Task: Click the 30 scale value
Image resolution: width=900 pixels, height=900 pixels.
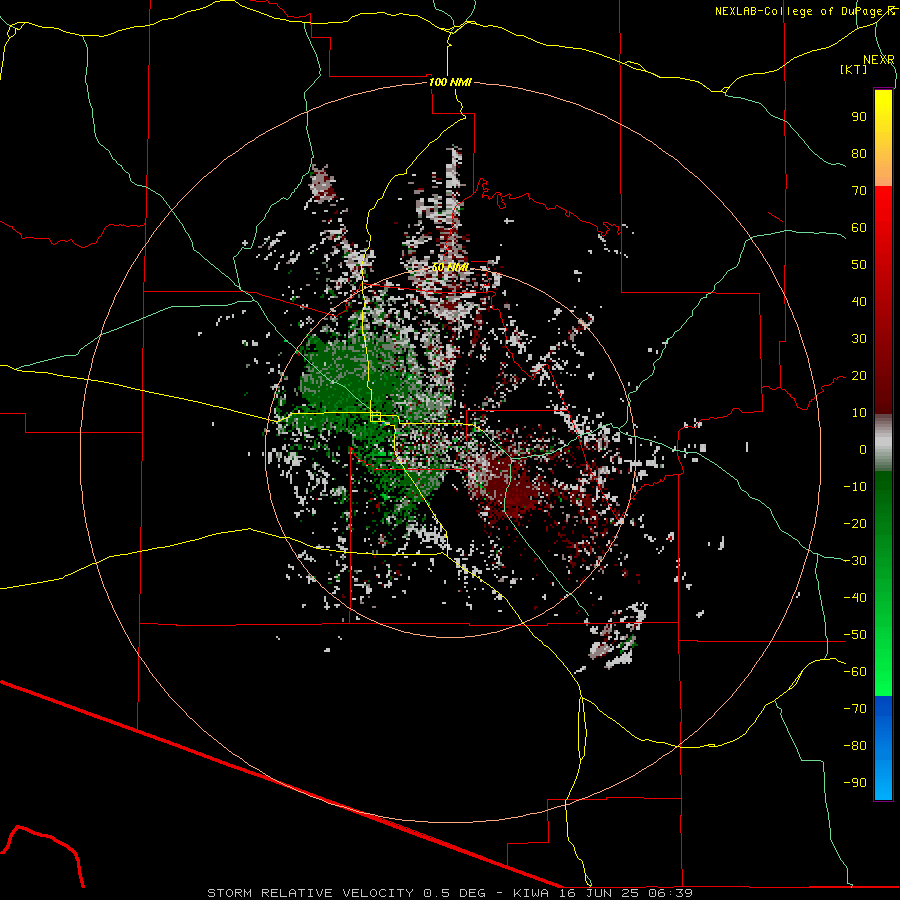Action: point(859,339)
